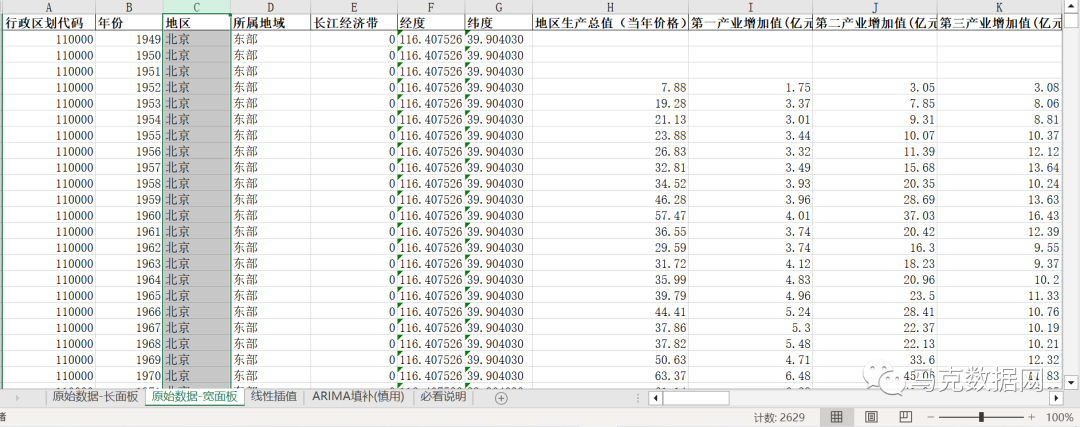The image size is (1080, 427).
Task: Open the ARIMA填补(慎用) sheet tab
Action: click(x=358, y=397)
